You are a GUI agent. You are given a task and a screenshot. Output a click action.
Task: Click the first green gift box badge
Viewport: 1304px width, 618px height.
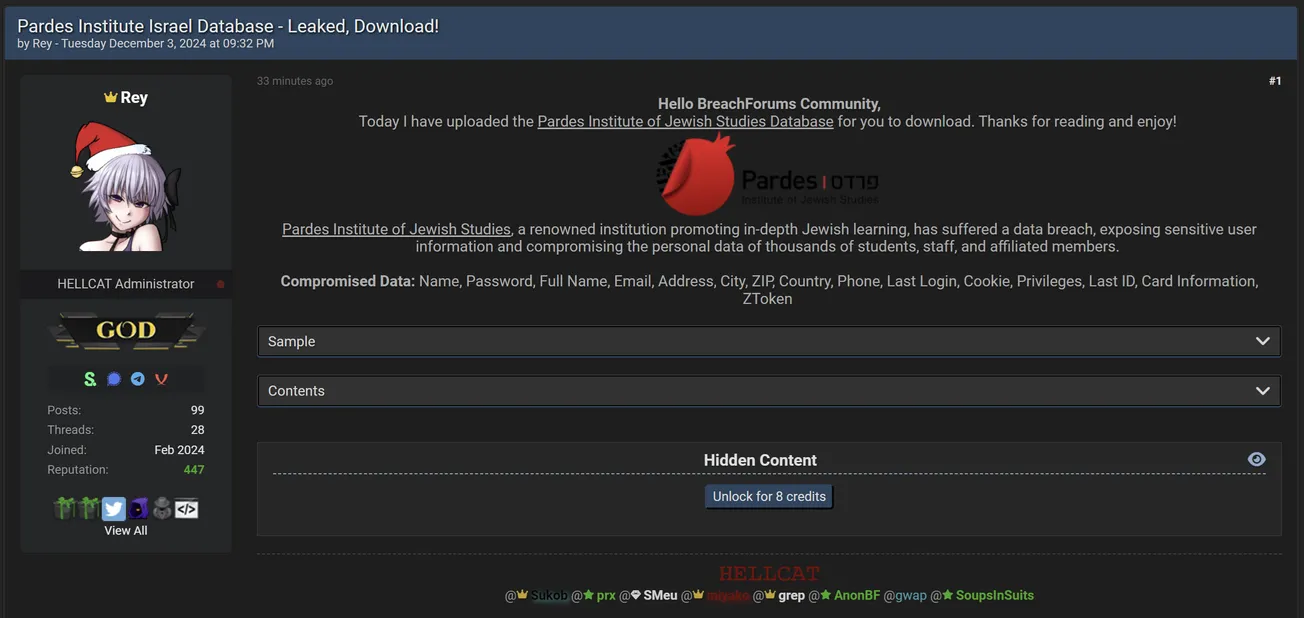tap(65, 509)
